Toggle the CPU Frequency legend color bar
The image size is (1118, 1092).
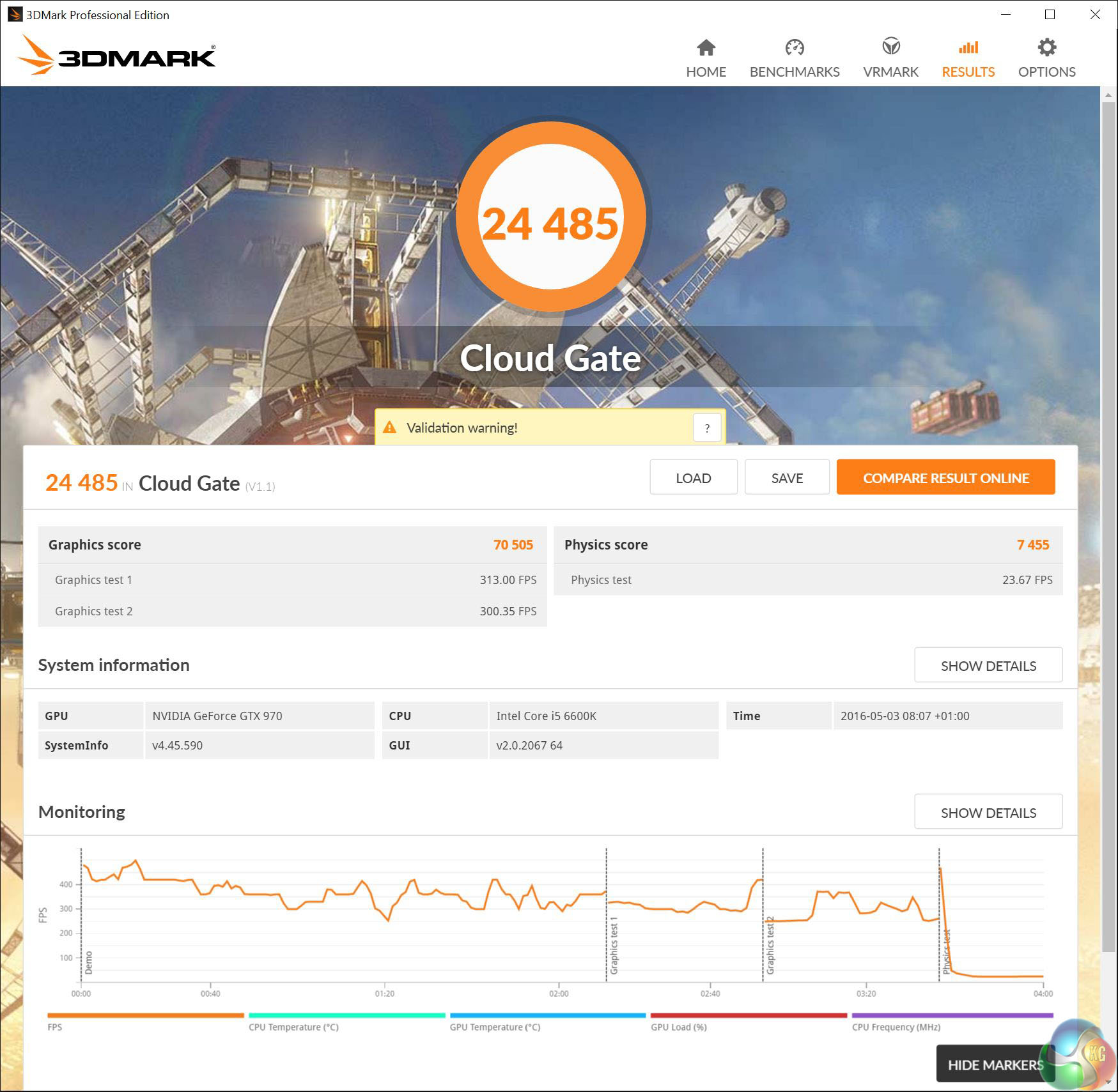[x=952, y=1015]
